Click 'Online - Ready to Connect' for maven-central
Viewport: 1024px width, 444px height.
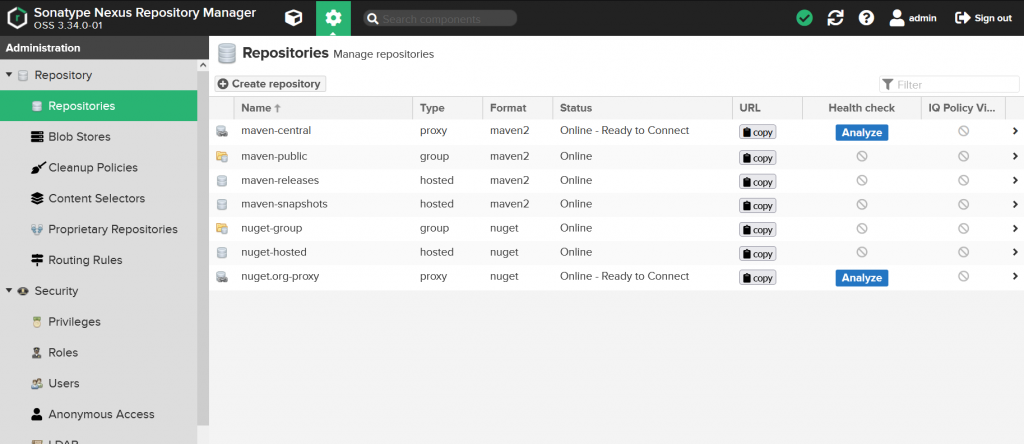tap(624, 131)
